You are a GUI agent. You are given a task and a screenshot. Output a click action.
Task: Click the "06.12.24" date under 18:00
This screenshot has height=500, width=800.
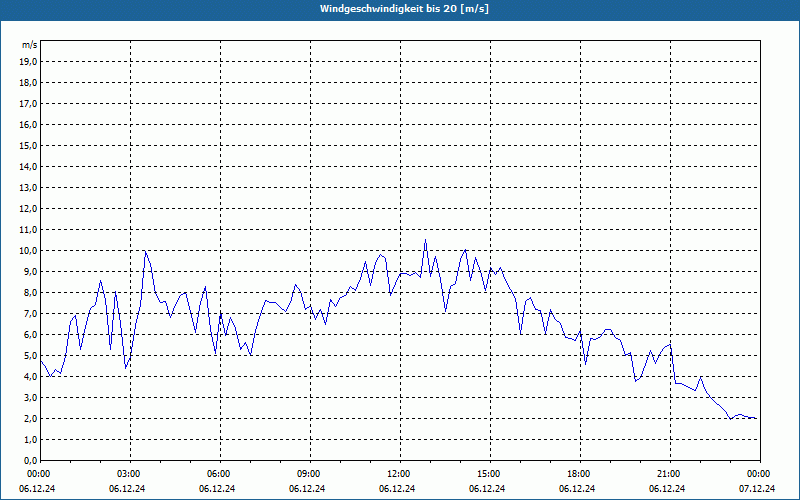[577, 488]
